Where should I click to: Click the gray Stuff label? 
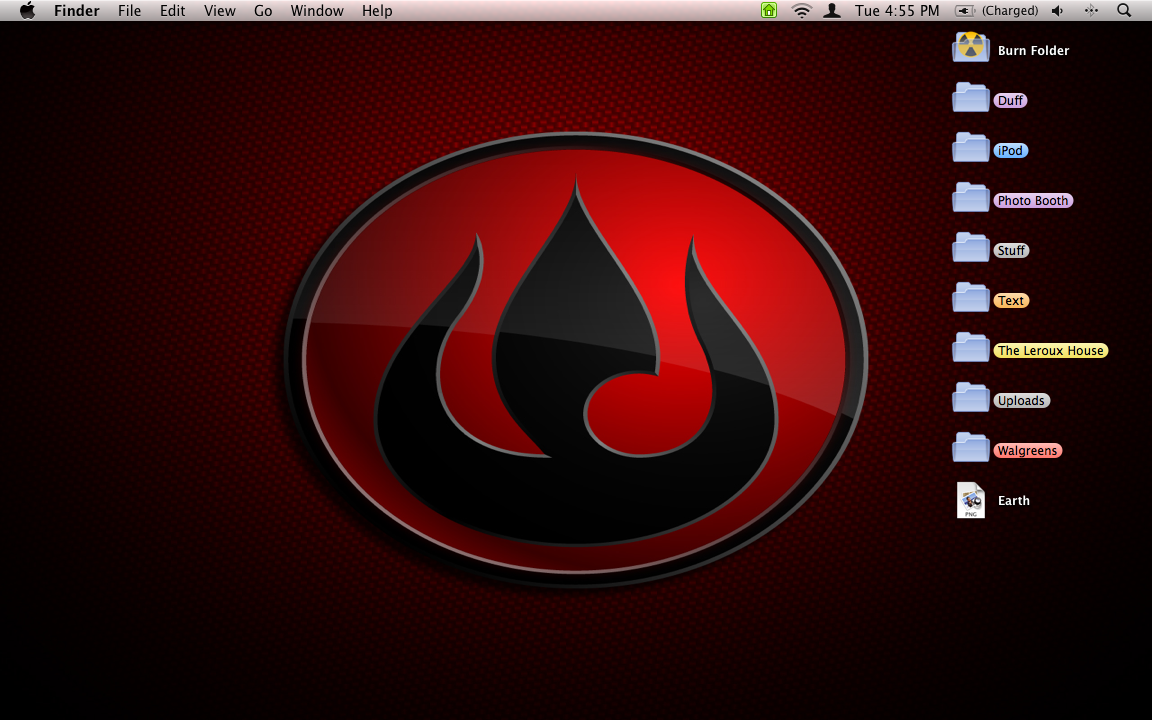click(1011, 251)
